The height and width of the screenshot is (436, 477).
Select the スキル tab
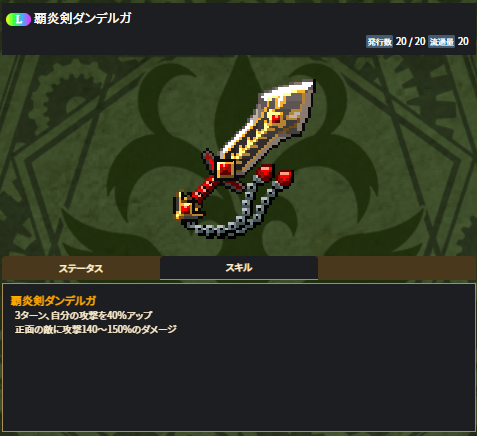239,268
